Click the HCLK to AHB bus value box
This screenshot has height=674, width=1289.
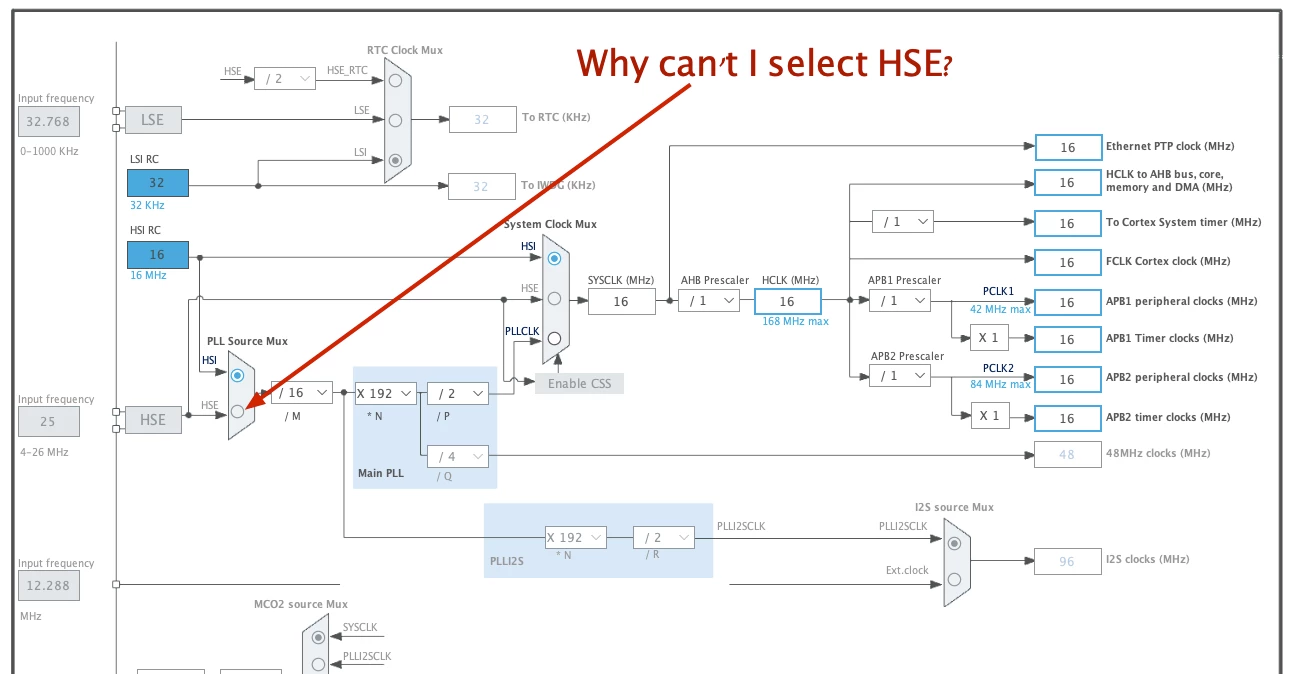point(1068,182)
